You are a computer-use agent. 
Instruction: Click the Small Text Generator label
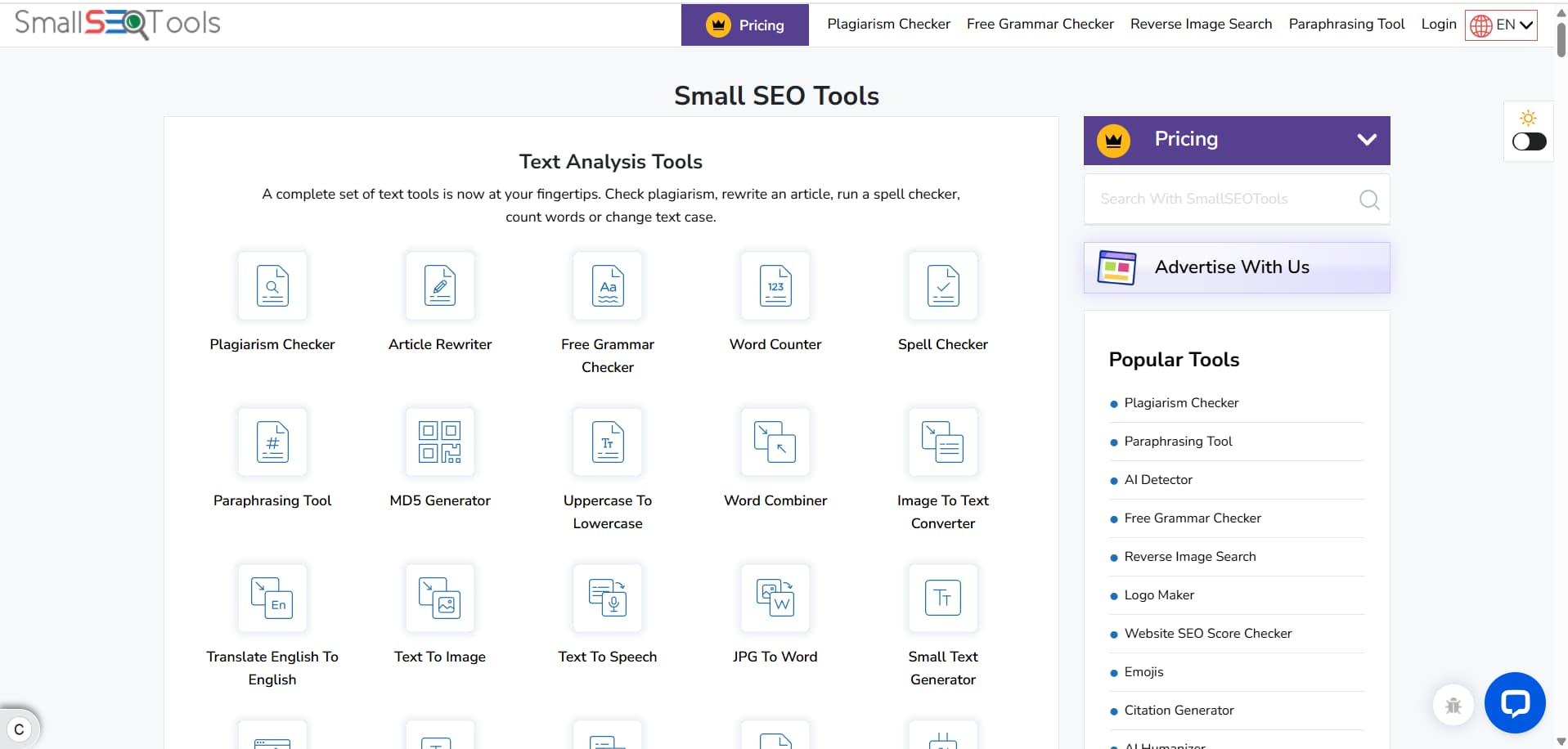(x=943, y=668)
